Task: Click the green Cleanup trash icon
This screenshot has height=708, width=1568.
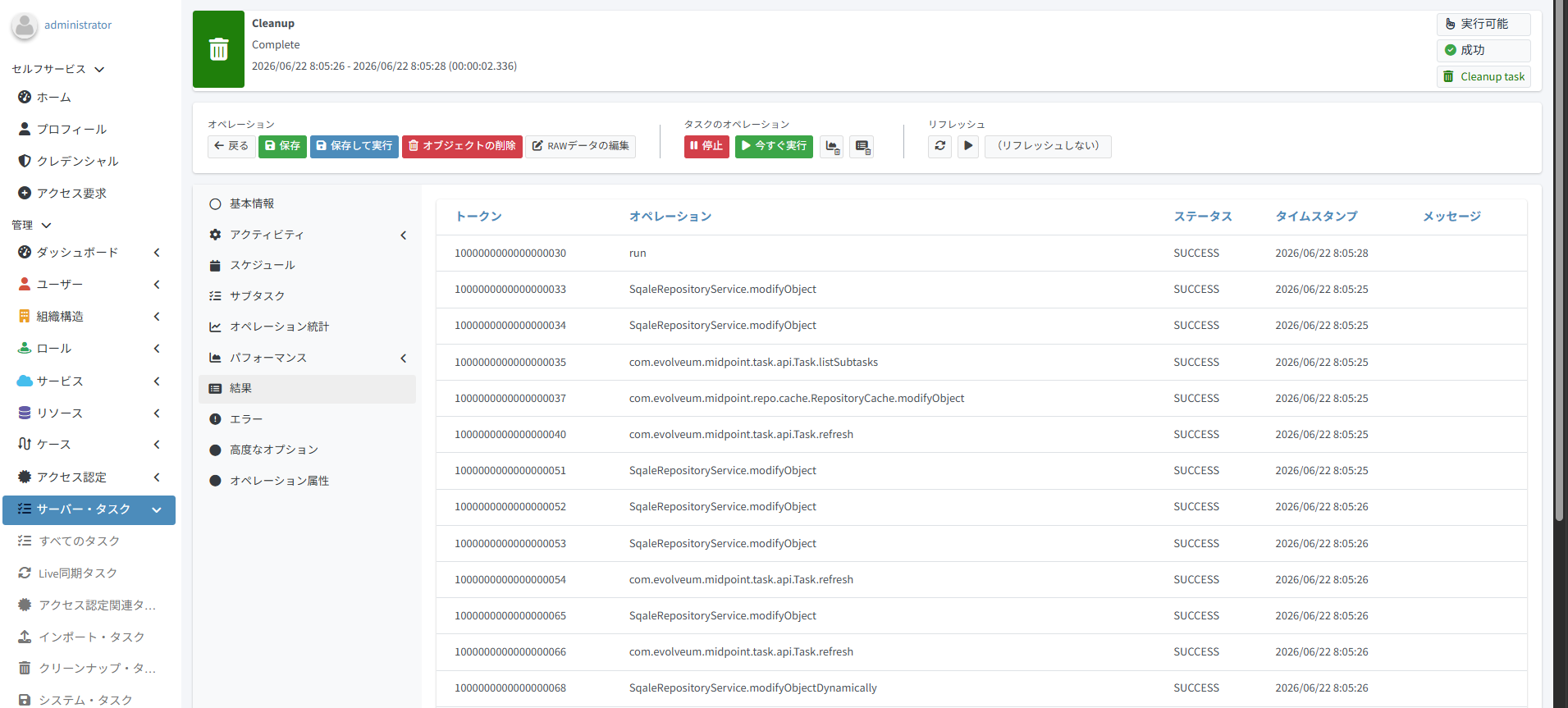Action: pos(218,49)
